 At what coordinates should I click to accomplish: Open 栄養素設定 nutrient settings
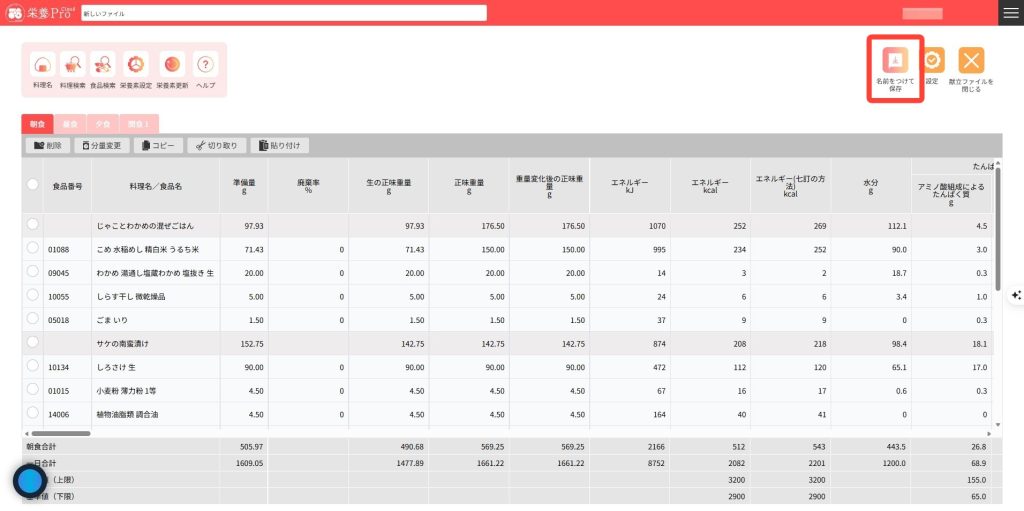(136, 66)
